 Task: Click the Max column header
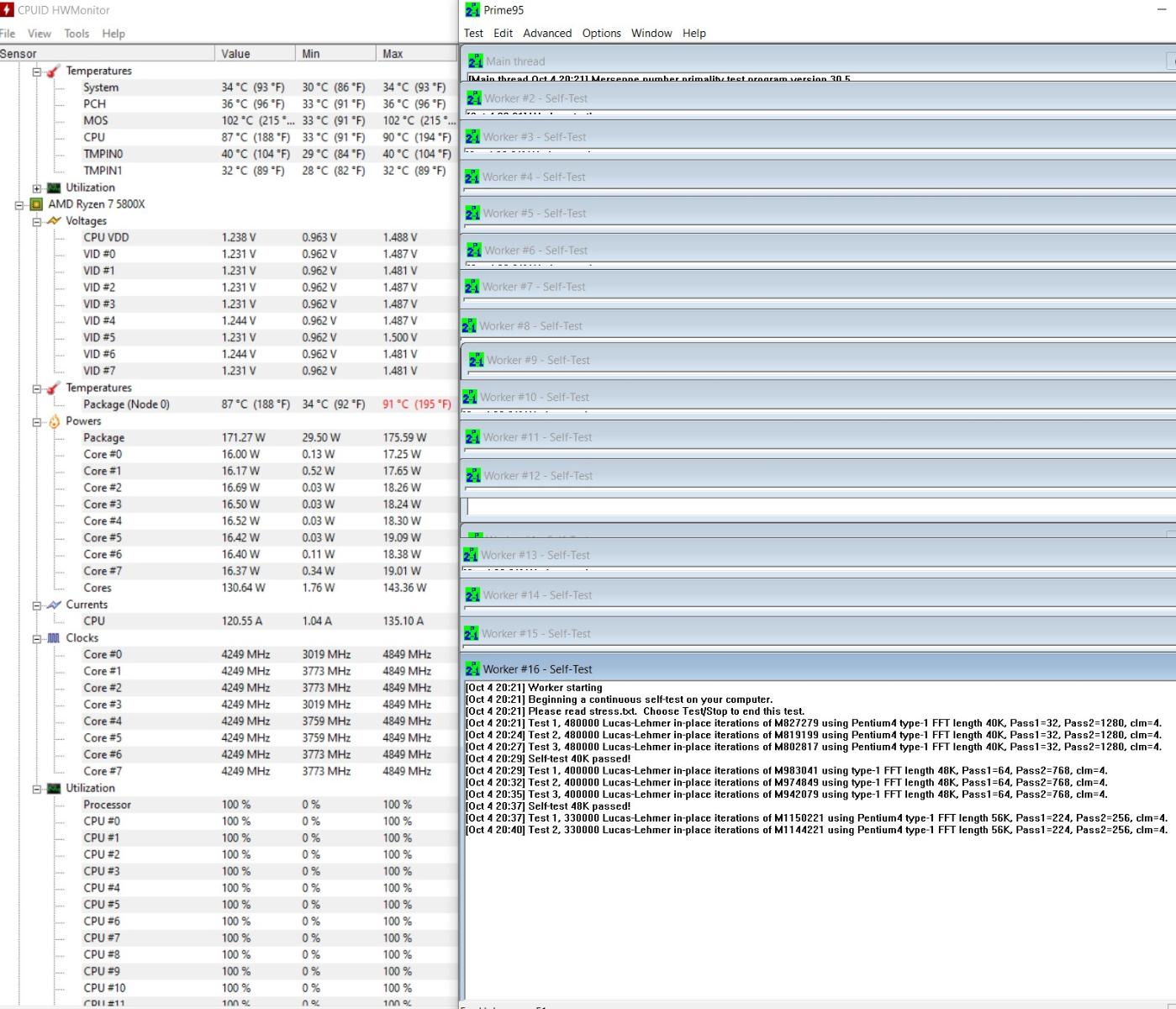[416, 54]
